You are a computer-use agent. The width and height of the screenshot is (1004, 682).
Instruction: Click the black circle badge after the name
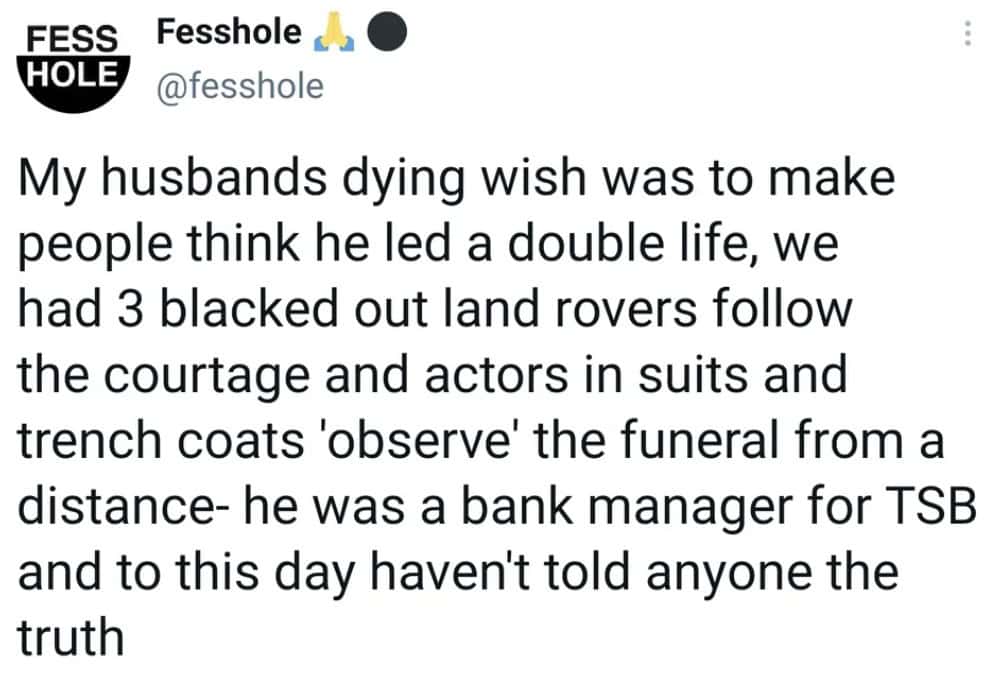click(387, 34)
